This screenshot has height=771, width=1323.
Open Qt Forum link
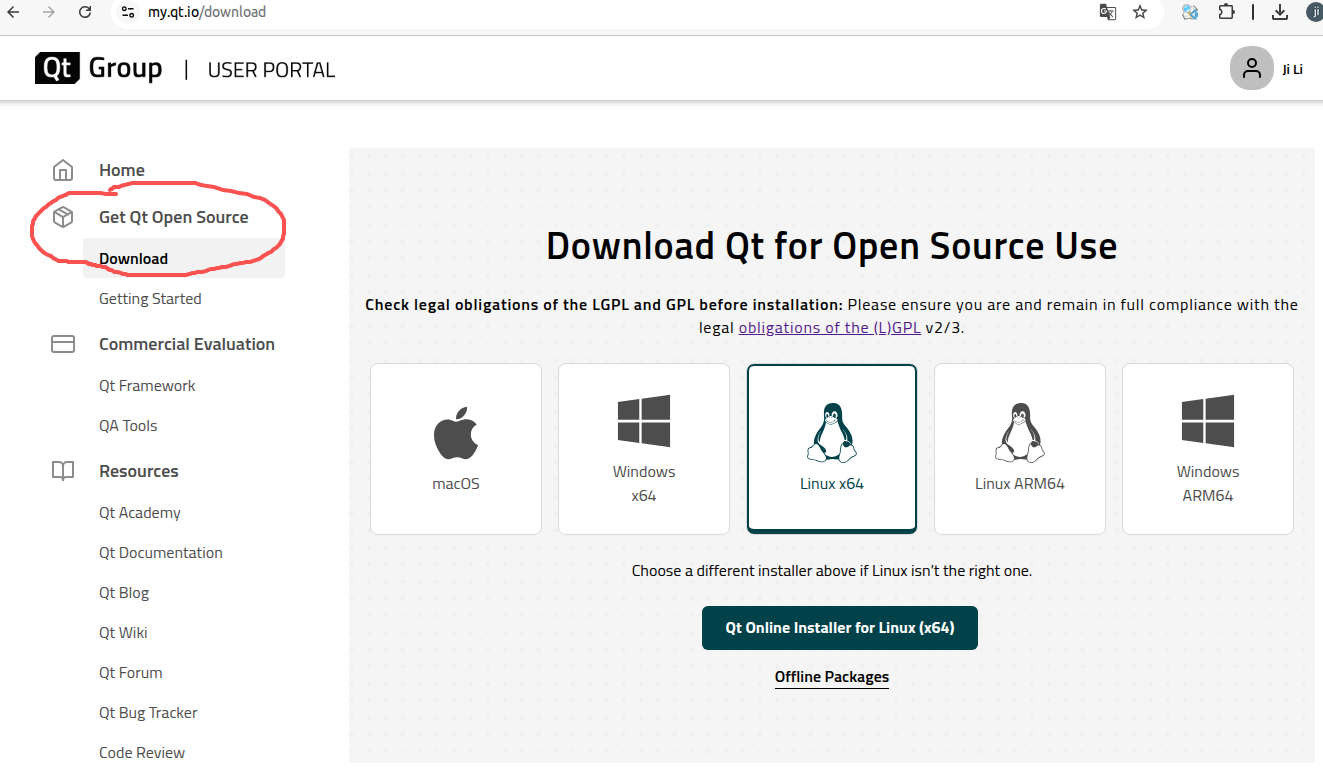pyautogui.click(x=131, y=672)
